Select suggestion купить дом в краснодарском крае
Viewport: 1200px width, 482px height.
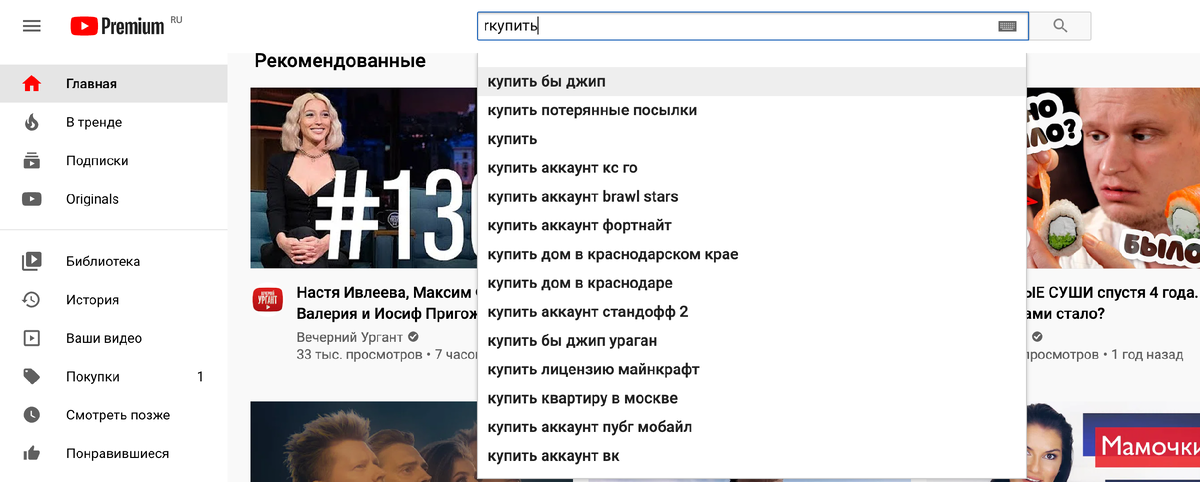click(x=752, y=254)
